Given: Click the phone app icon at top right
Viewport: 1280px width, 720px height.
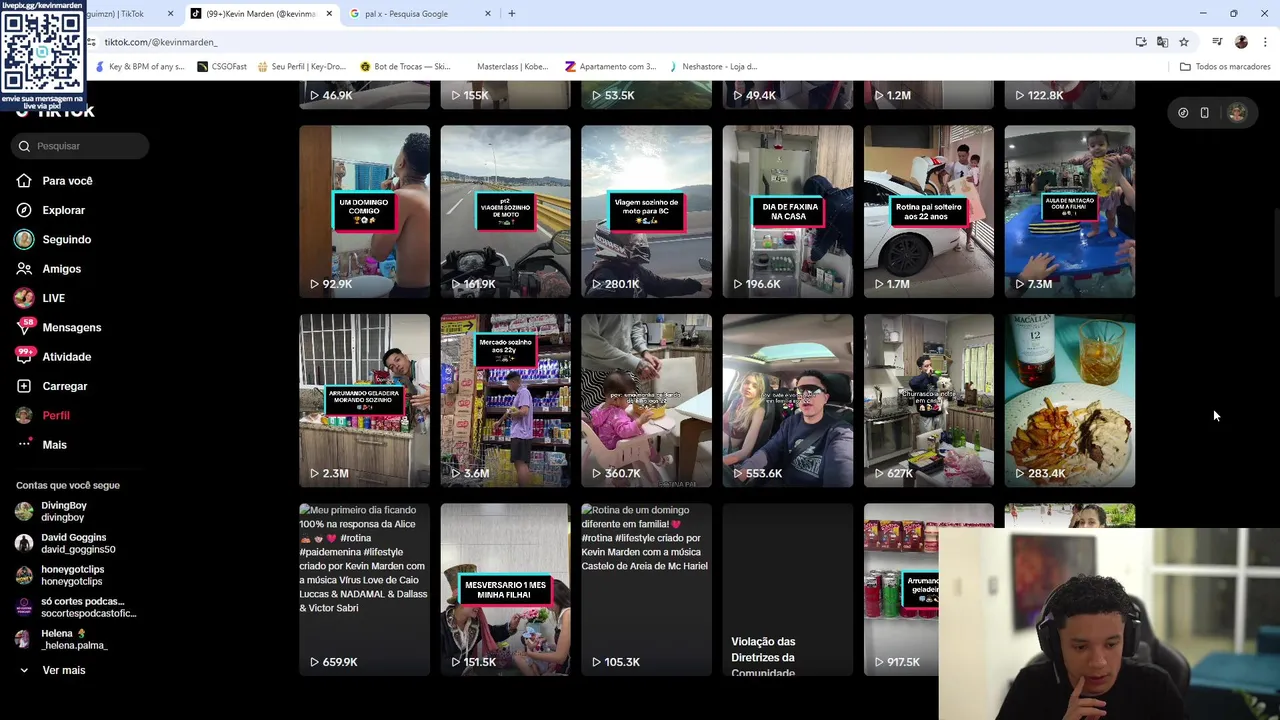Looking at the screenshot, I should 1205,113.
